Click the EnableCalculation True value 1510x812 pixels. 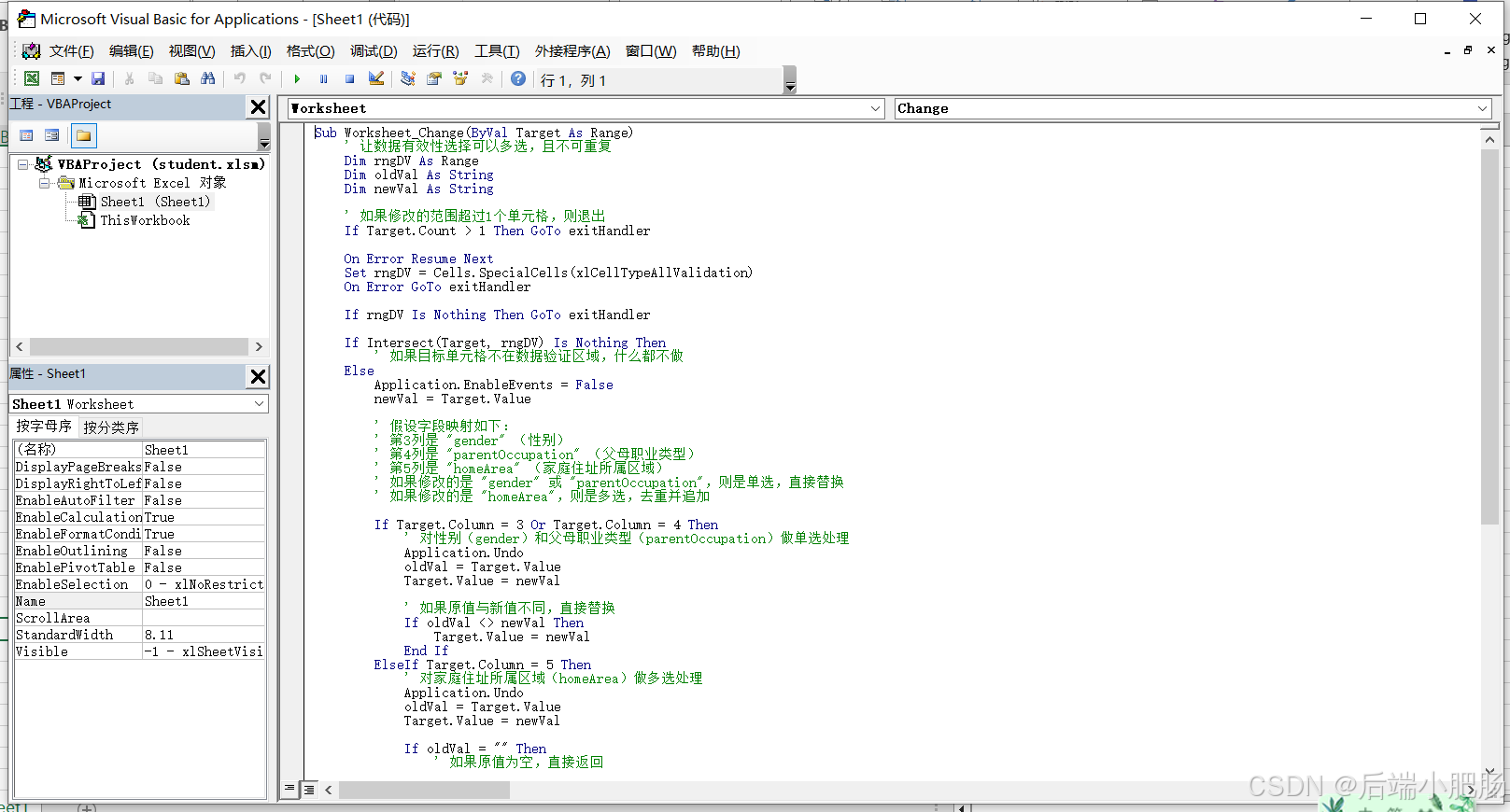coord(204,517)
